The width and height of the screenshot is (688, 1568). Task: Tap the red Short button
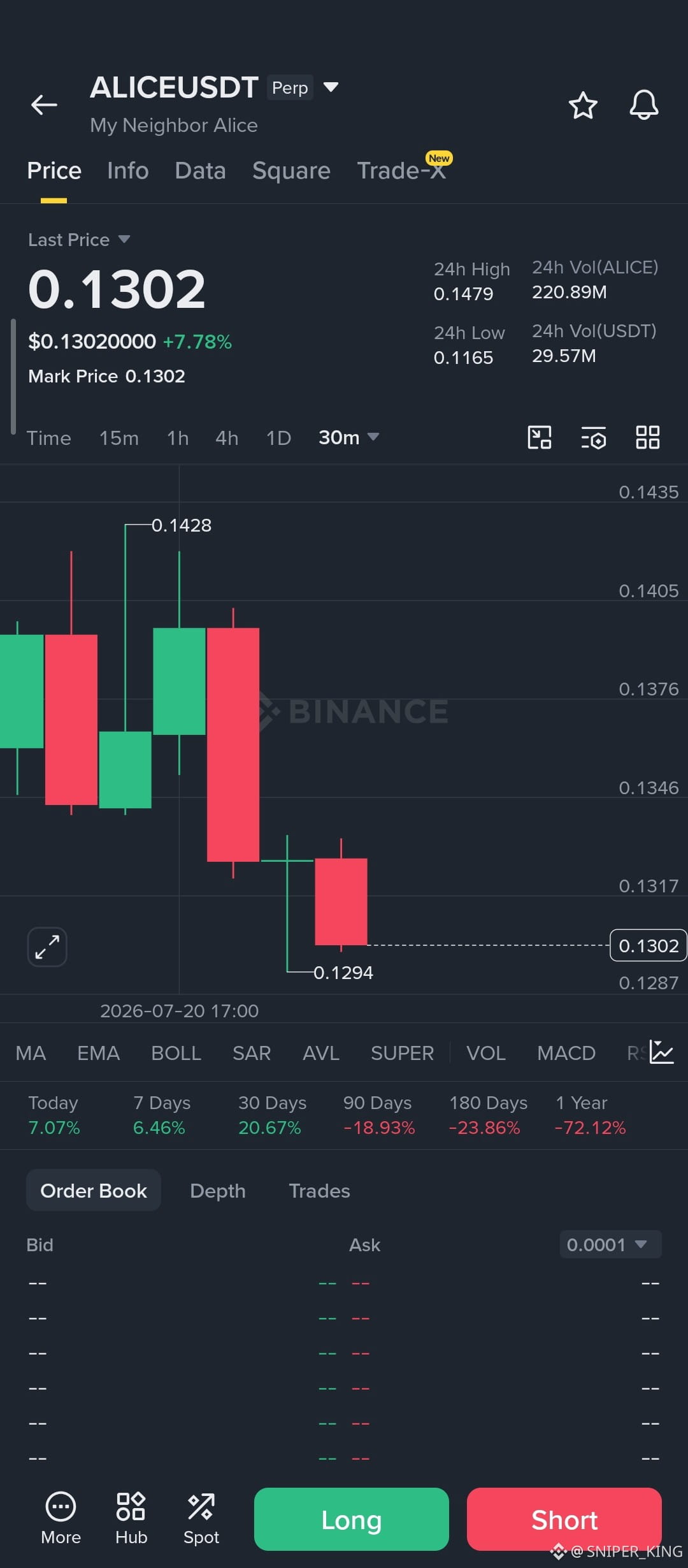564,1519
